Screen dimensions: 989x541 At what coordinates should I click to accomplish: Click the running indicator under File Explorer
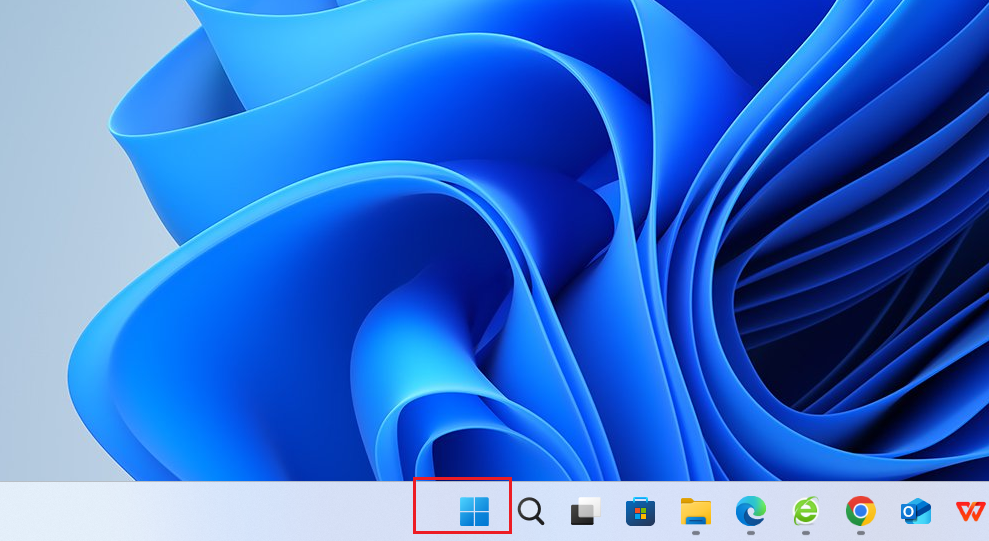tap(695, 533)
